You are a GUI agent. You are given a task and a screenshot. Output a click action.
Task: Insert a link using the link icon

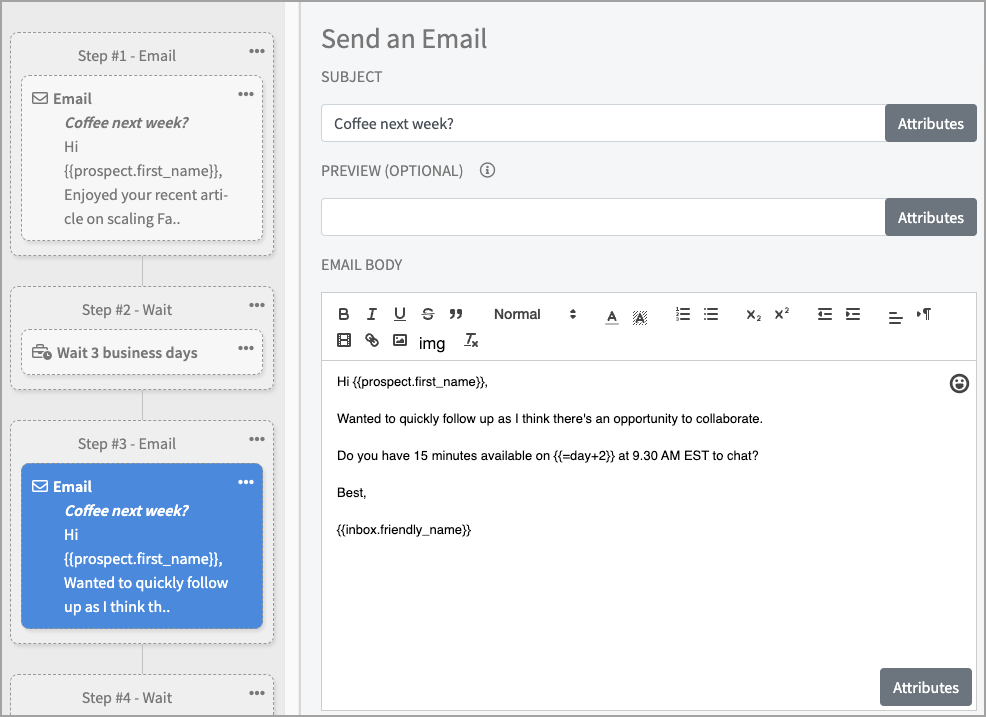point(372,341)
